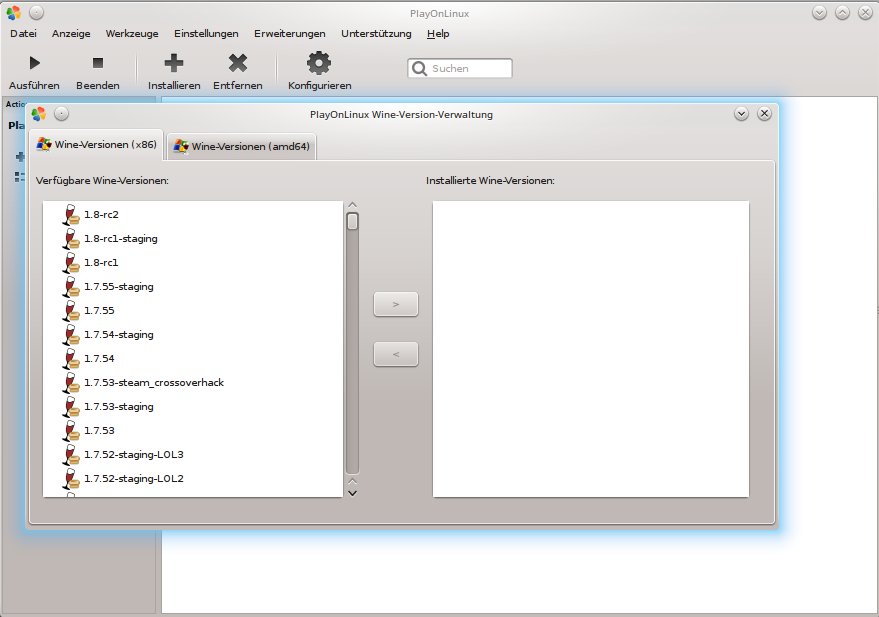Screen dimensions: 879x617
Task: Click wine icon beside 1.7.52-staging-LOL3
Action: pos(71,456)
